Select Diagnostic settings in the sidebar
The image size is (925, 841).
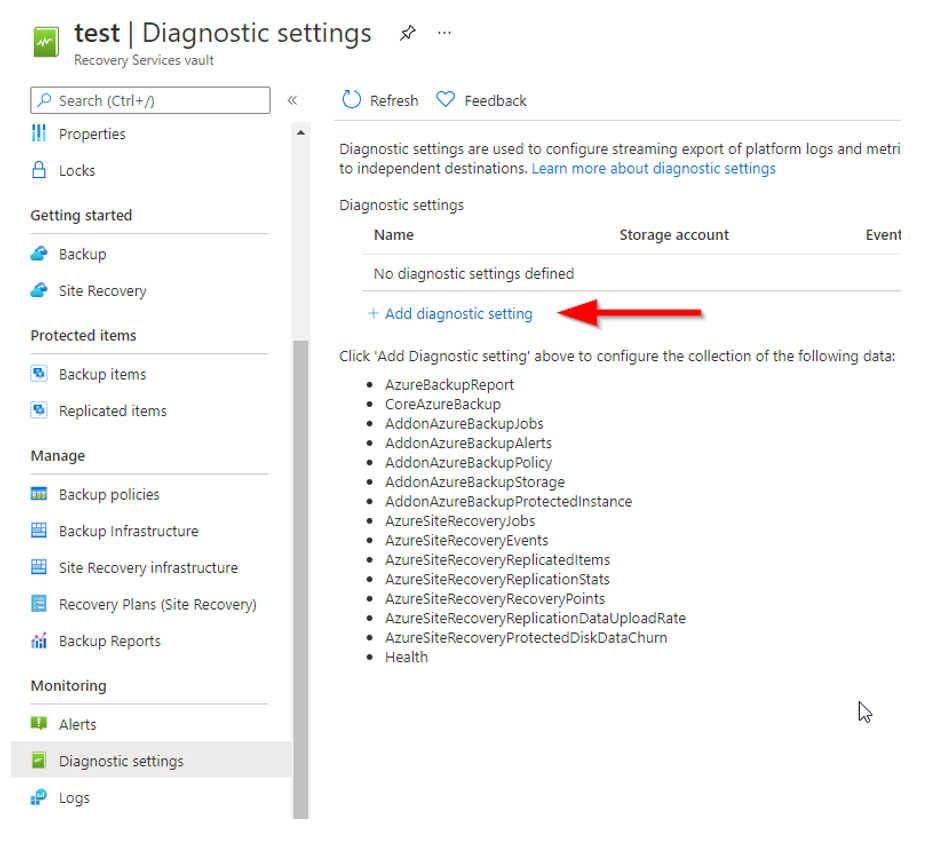click(x=151, y=760)
